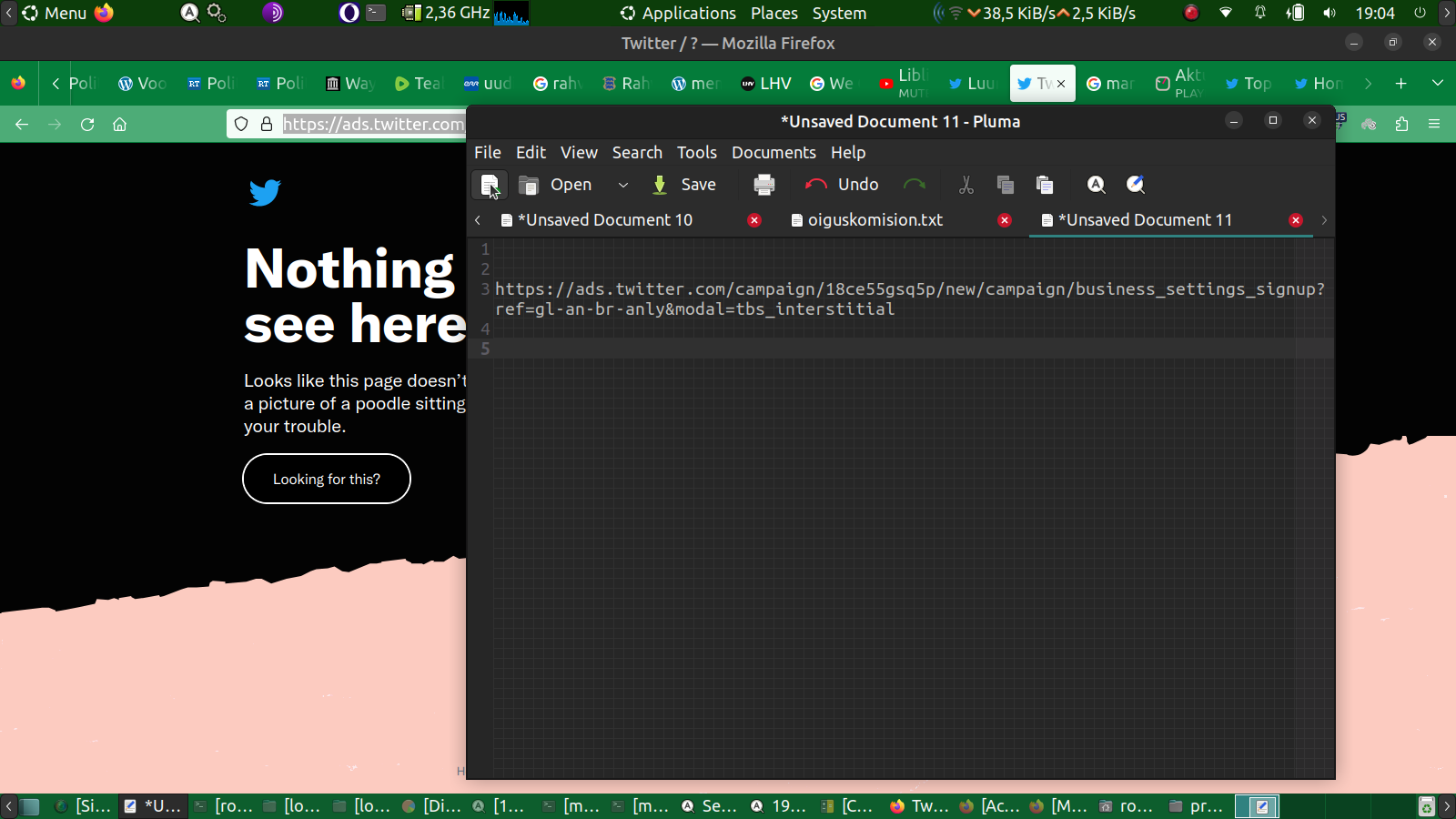Click the Open file button in Pluma
Image resolution: width=1456 pixels, height=819 pixels.
[x=555, y=185]
